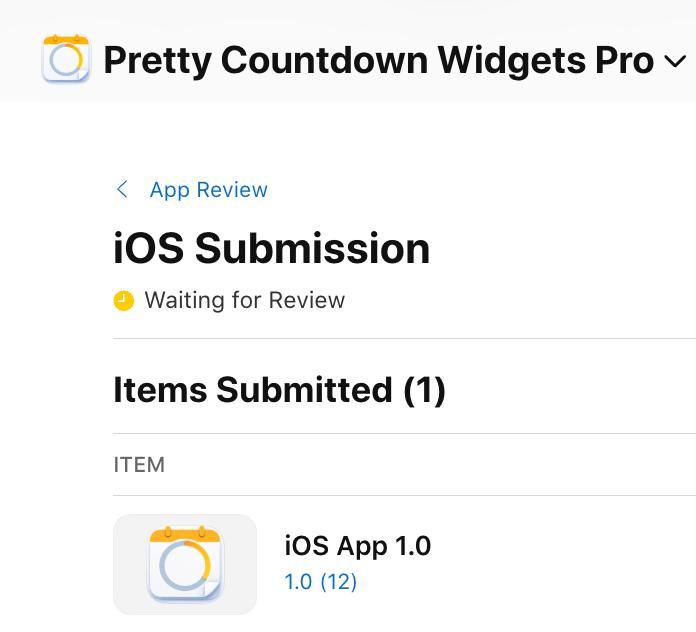Click the word Submission in the page heading
The height and width of the screenshot is (632, 696).
(312, 248)
